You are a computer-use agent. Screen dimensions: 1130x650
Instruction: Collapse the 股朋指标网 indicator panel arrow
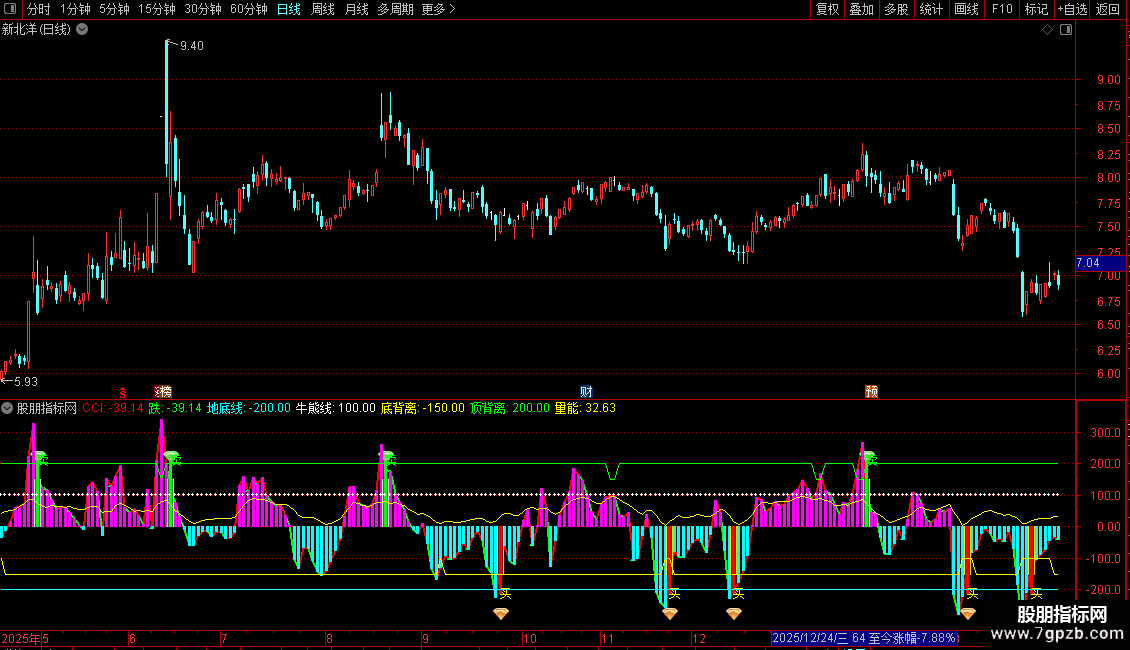pyautogui.click(x=7, y=408)
